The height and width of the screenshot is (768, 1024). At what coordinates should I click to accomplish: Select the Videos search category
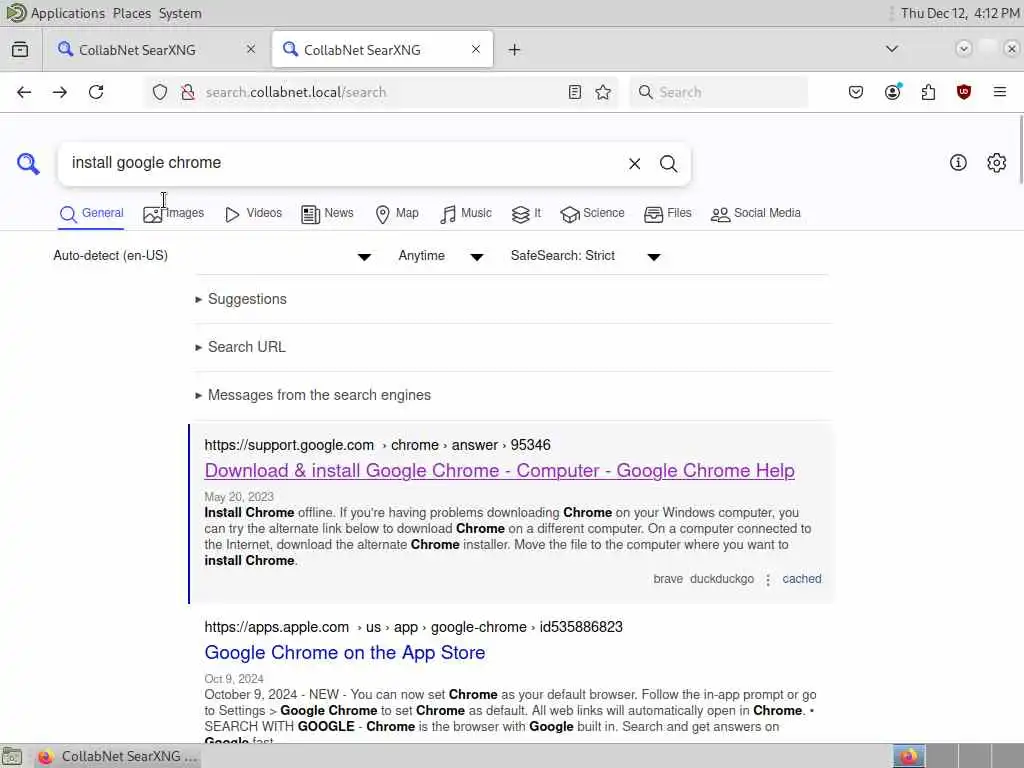coord(253,214)
